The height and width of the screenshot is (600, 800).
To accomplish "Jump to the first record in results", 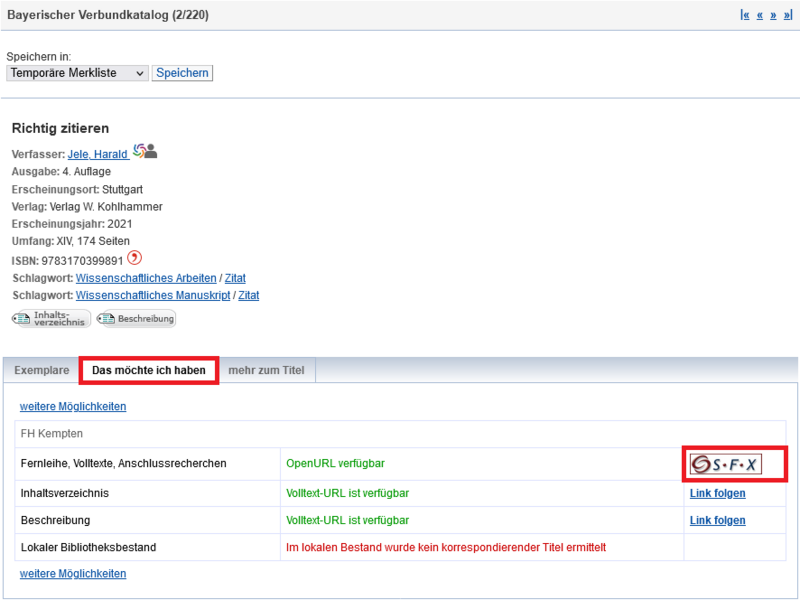I will click(x=745, y=16).
